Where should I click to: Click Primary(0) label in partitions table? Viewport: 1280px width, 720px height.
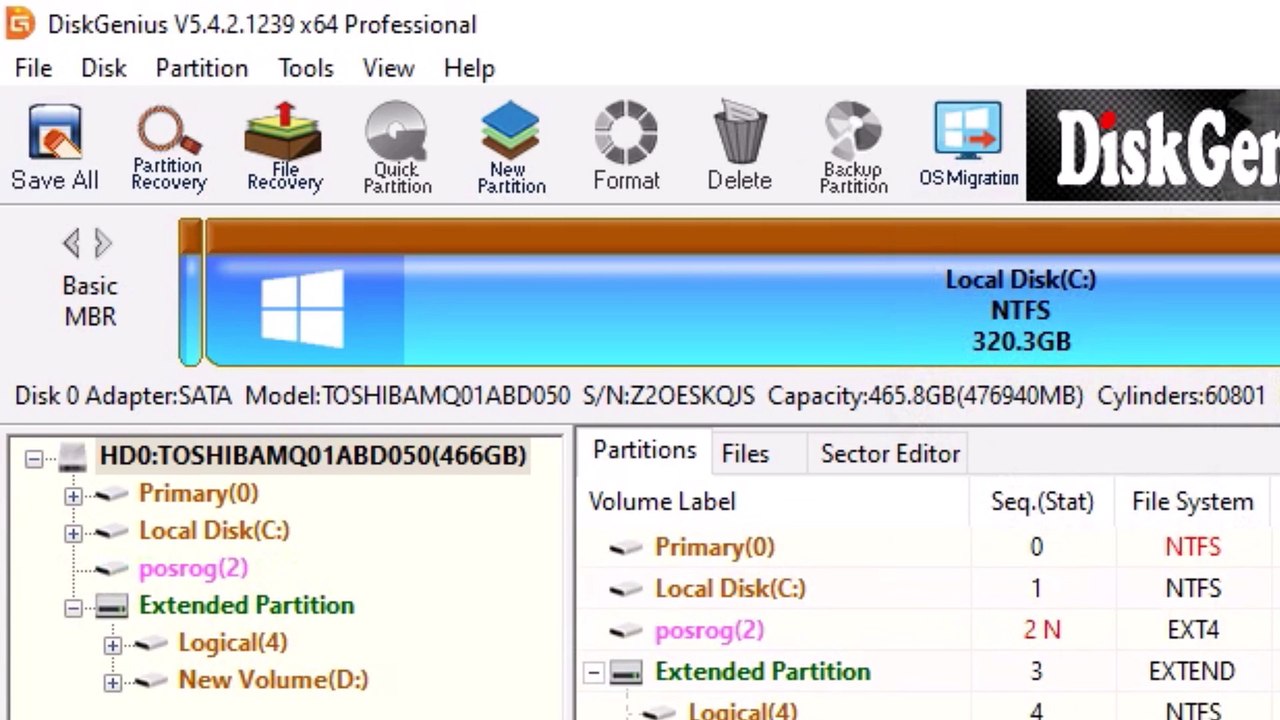pyautogui.click(x=714, y=547)
